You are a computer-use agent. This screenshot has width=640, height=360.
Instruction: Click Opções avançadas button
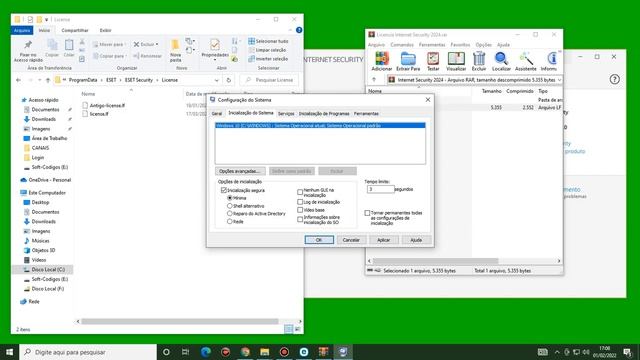click(x=240, y=171)
